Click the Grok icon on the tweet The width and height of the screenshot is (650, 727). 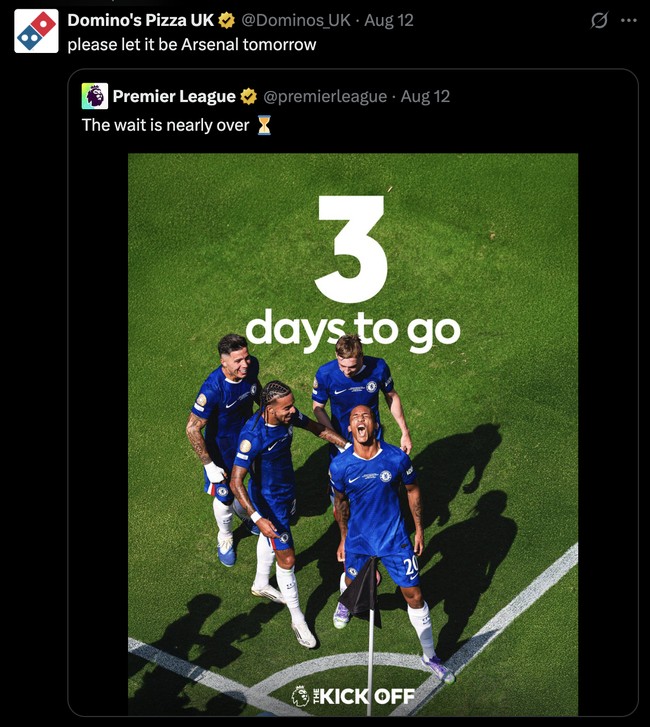(x=599, y=20)
